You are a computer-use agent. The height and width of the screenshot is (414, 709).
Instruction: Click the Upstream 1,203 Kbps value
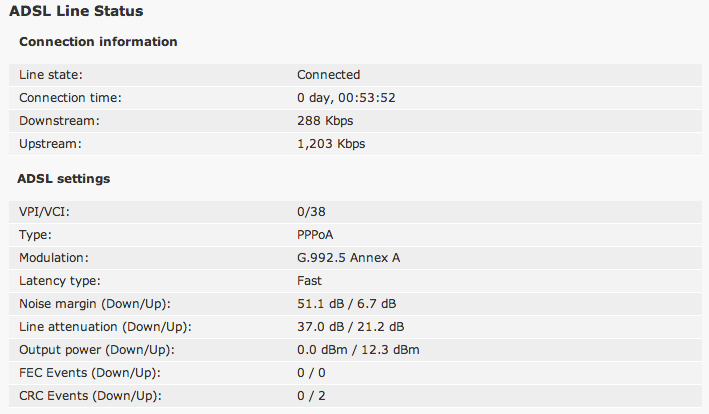click(331, 144)
